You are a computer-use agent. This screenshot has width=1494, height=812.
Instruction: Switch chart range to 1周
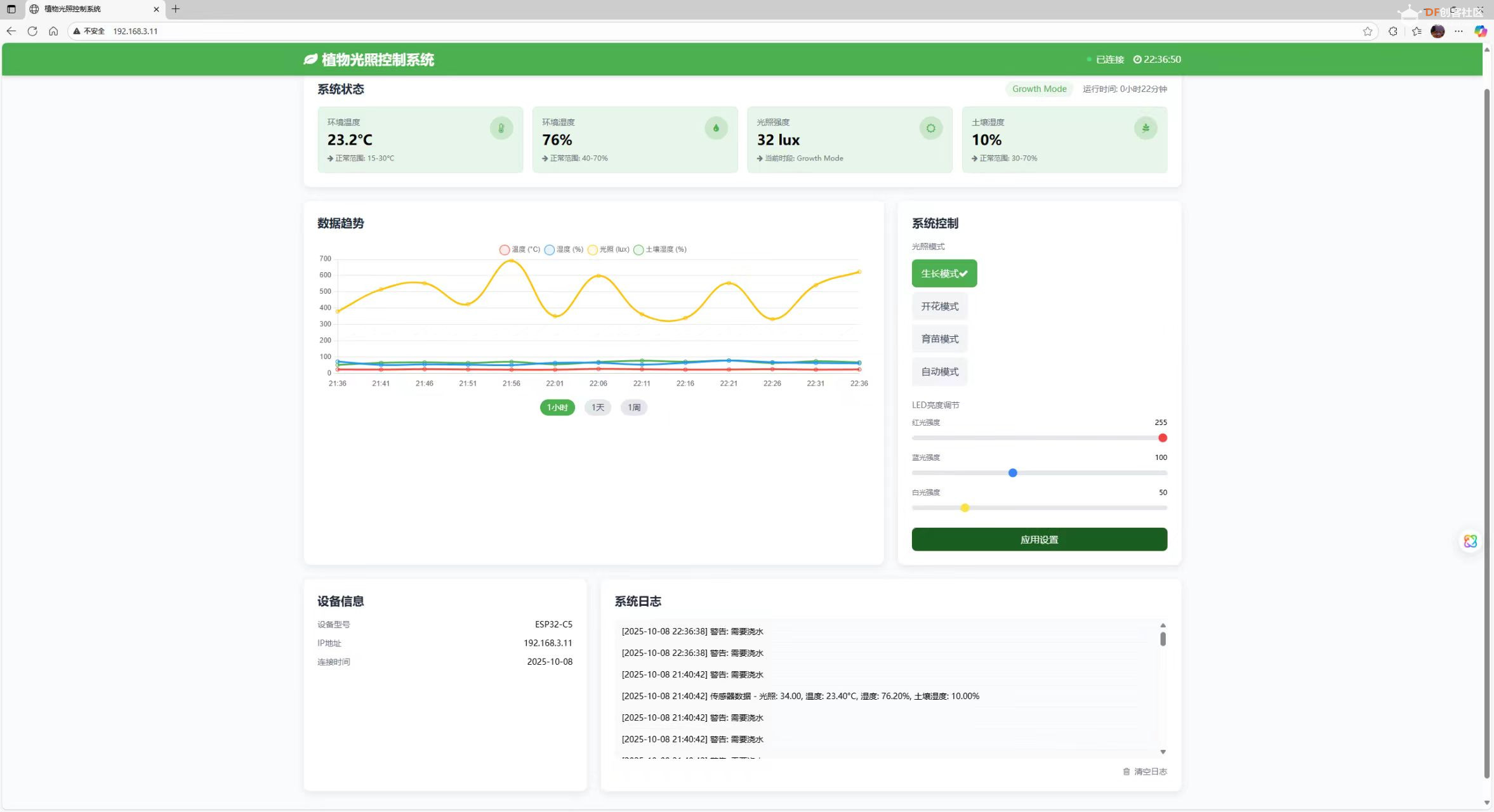(633, 407)
